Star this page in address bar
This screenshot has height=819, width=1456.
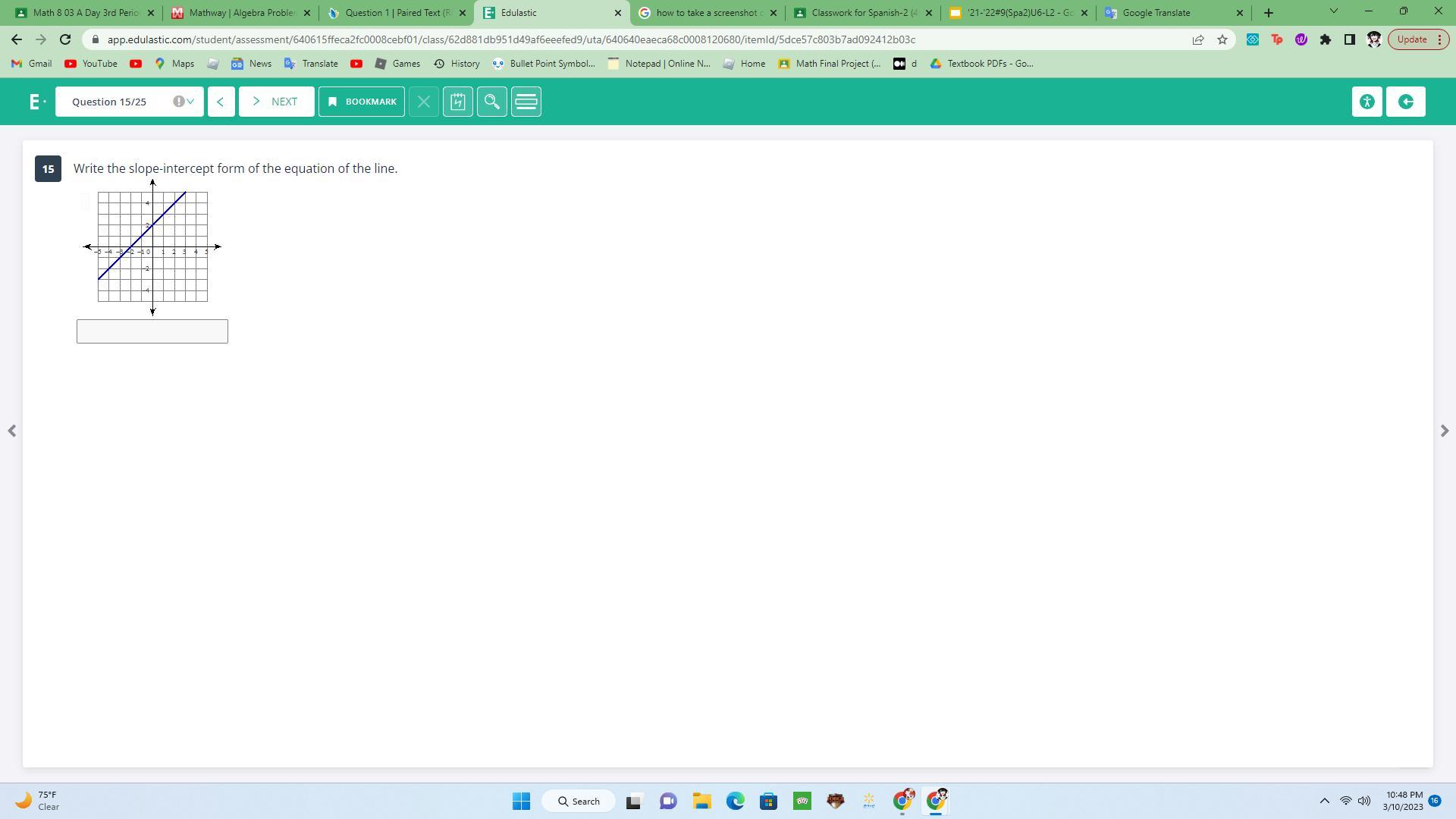tap(1222, 39)
